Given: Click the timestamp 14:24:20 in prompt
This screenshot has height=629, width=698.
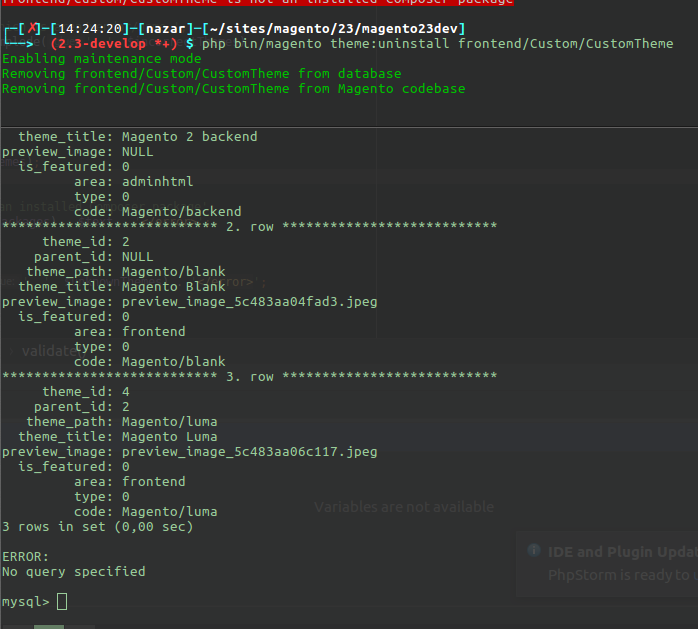Looking at the screenshot, I should click(x=90, y=29).
